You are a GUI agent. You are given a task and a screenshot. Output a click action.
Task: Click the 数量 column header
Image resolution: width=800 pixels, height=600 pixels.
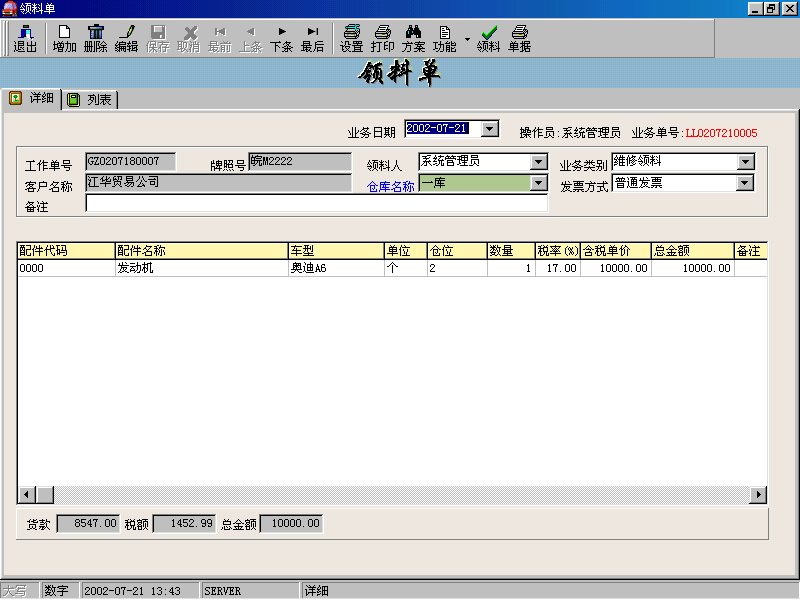pyautogui.click(x=511, y=251)
